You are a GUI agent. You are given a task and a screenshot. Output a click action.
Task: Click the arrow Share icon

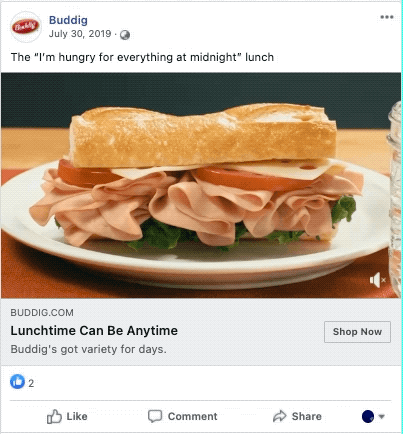279,416
